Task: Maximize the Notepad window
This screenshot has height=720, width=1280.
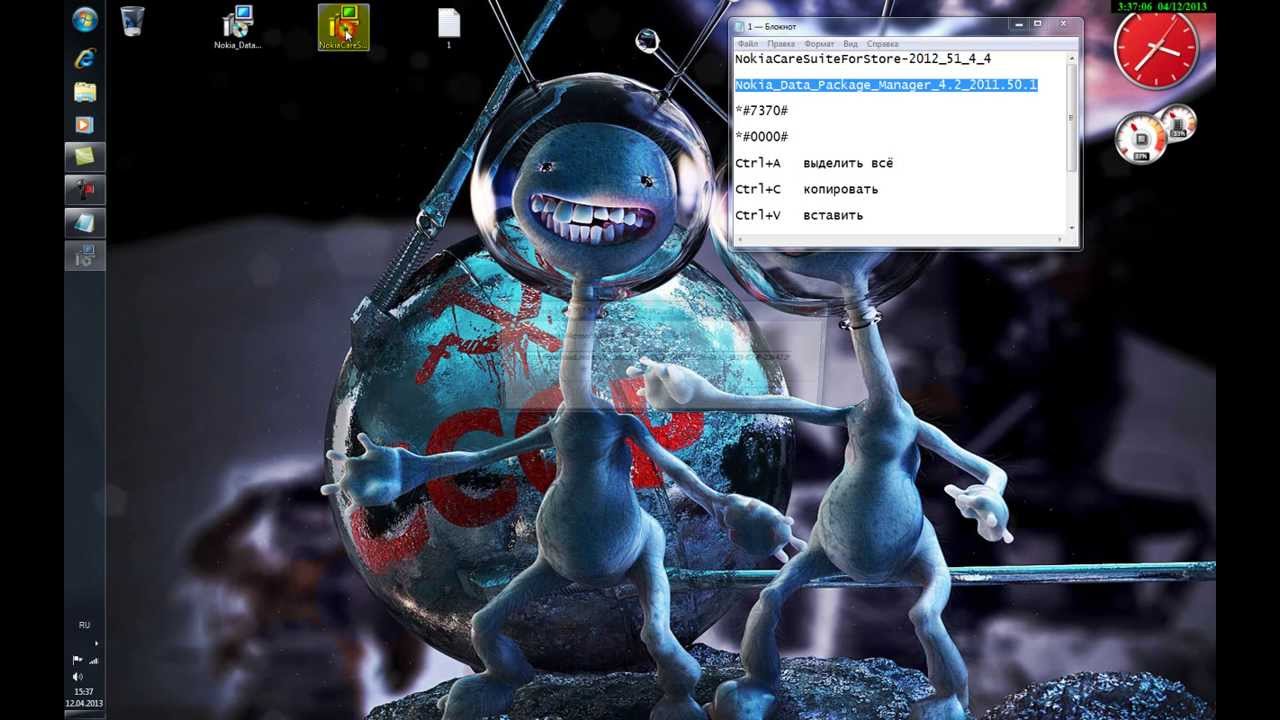Action: pos(1038,24)
